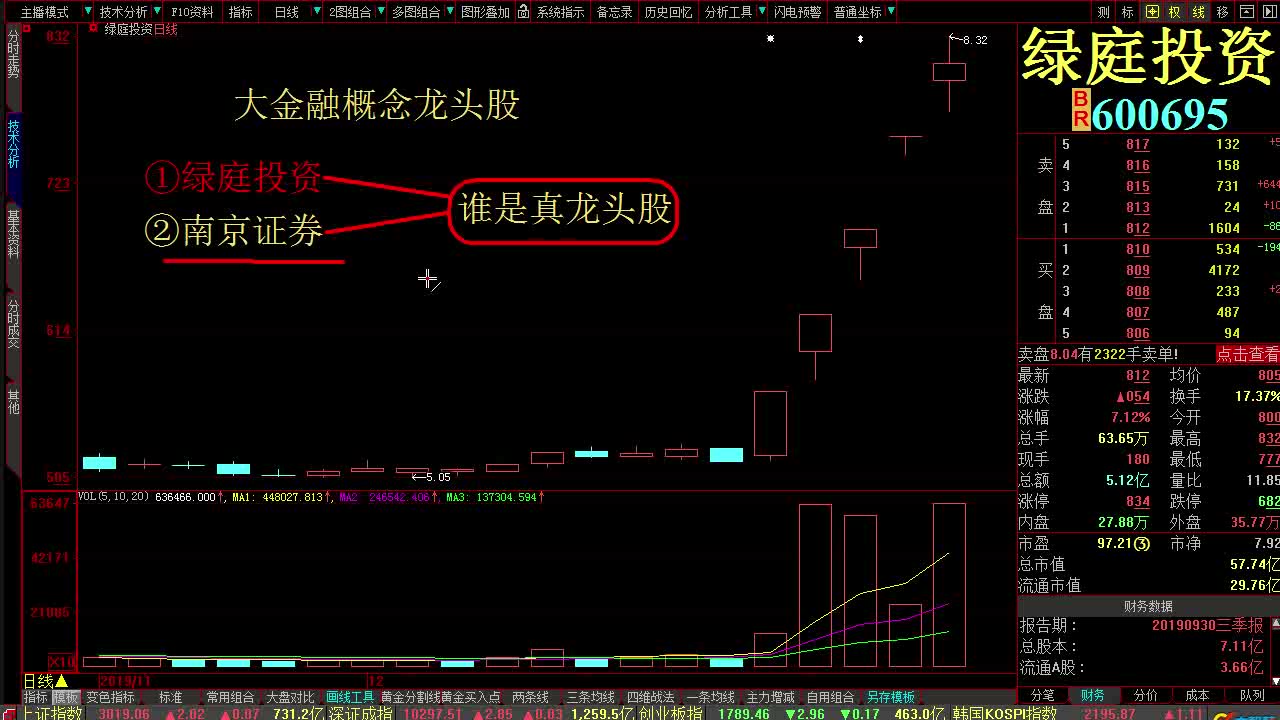The width and height of the screenshot is (1280, 720).
Task: Expand the 普通坐标 dropdown arrow
Action: click(x=891, y=12)
